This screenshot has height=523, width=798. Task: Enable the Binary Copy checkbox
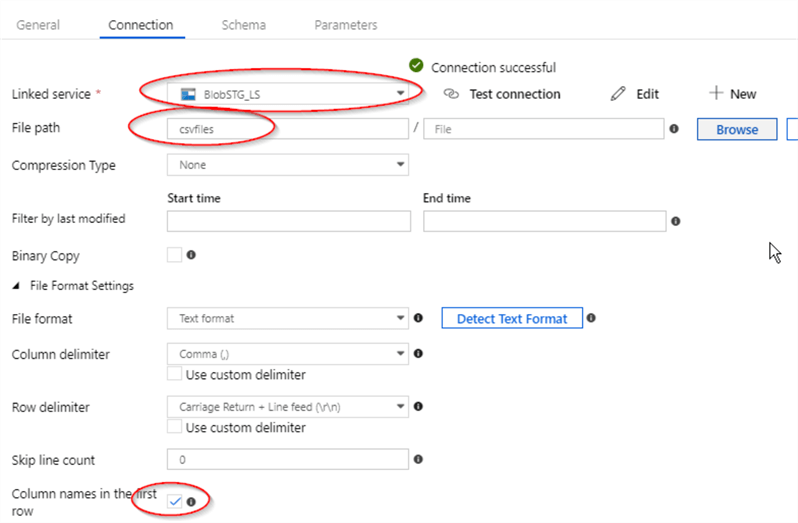click(x=174, y=255)
